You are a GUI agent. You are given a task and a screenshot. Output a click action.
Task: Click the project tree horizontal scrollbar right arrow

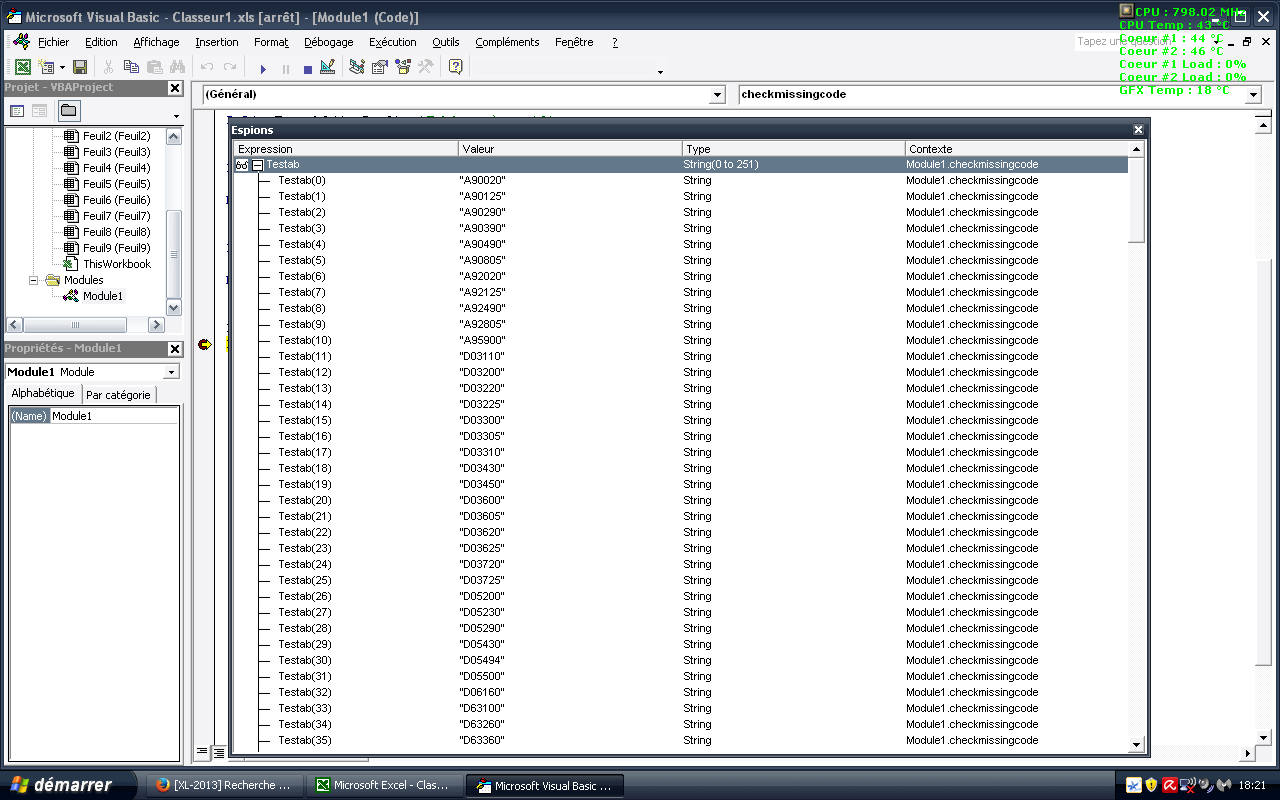tap(156, 325)
